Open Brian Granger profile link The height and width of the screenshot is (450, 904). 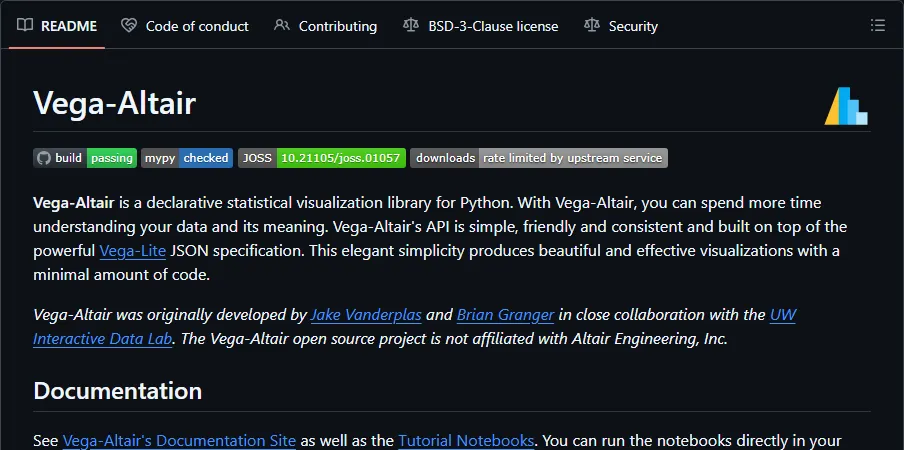(505, 315)
